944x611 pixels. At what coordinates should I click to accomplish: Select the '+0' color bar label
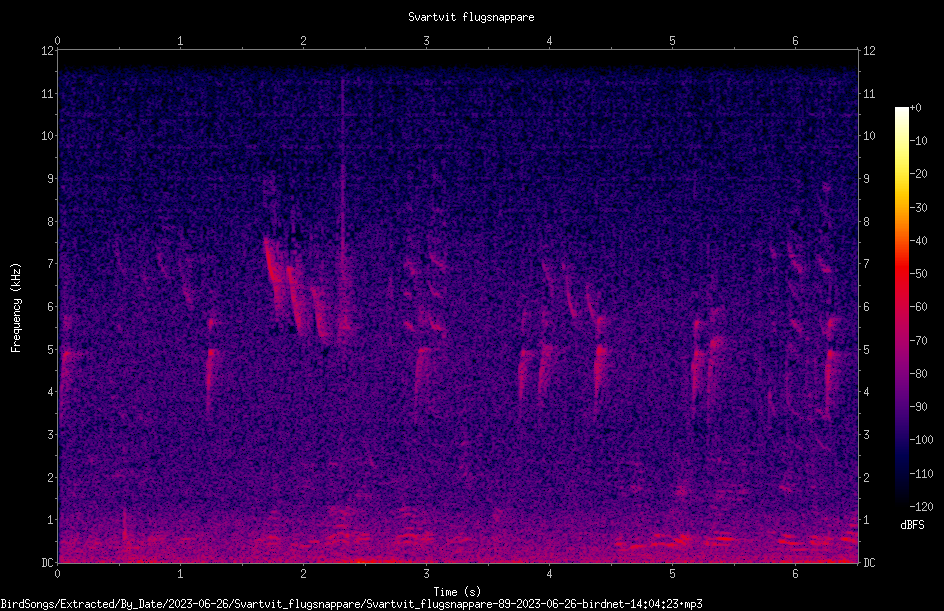point(915,108)
